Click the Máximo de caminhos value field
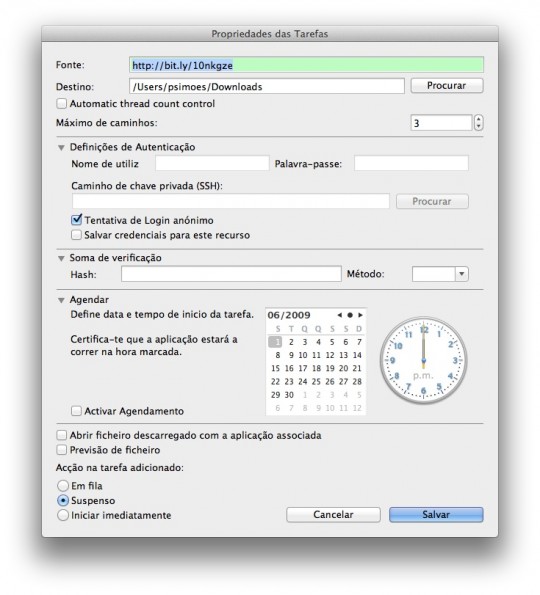 point(441,123)
